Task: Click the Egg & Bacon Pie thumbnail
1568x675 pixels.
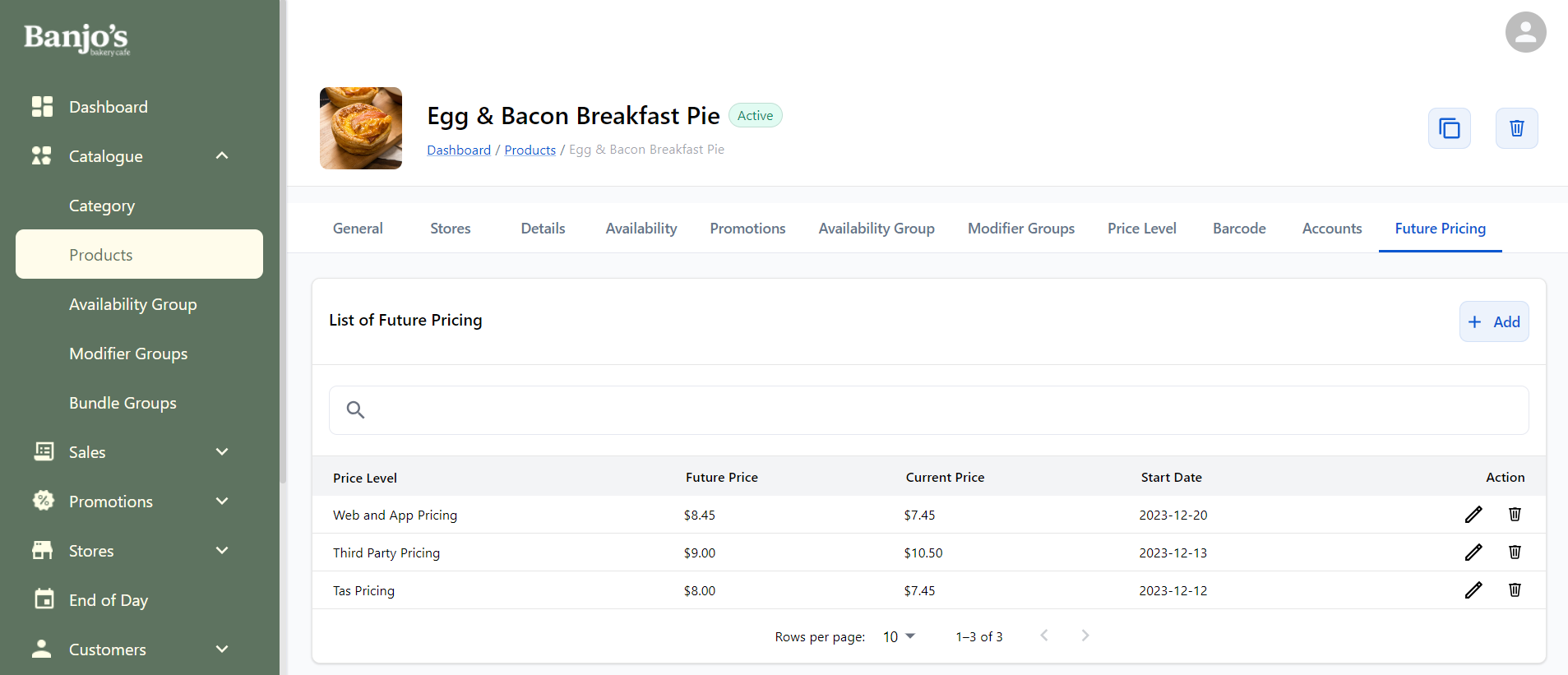Action: tap(361, 128)
